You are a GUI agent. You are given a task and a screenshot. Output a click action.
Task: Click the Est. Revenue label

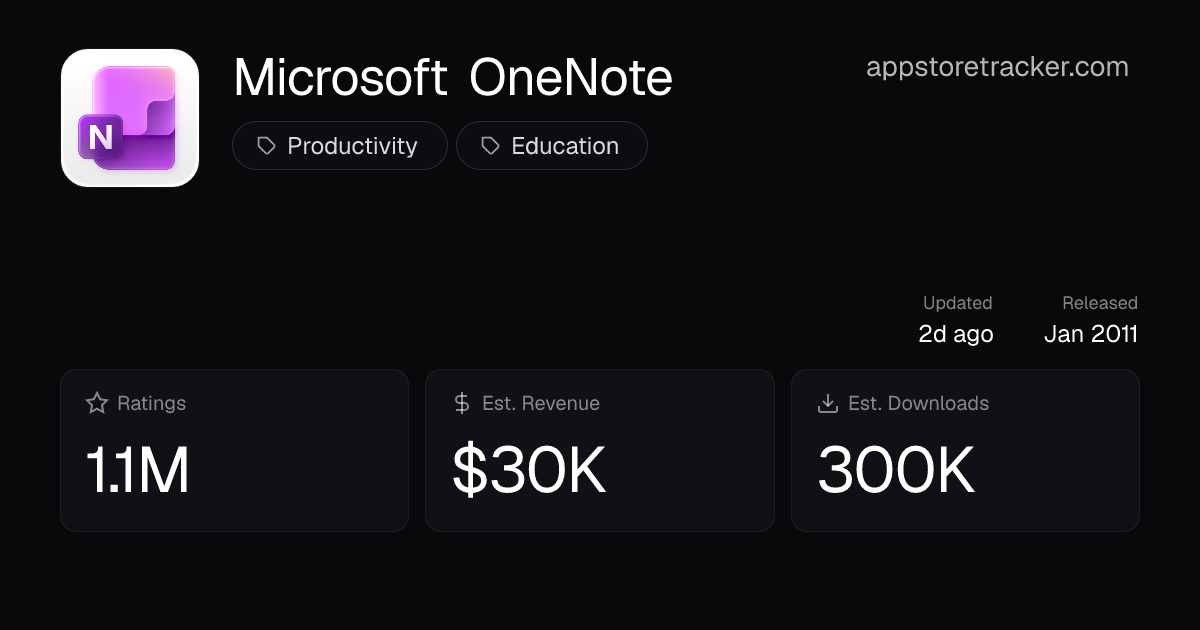(x=541, y=403)
